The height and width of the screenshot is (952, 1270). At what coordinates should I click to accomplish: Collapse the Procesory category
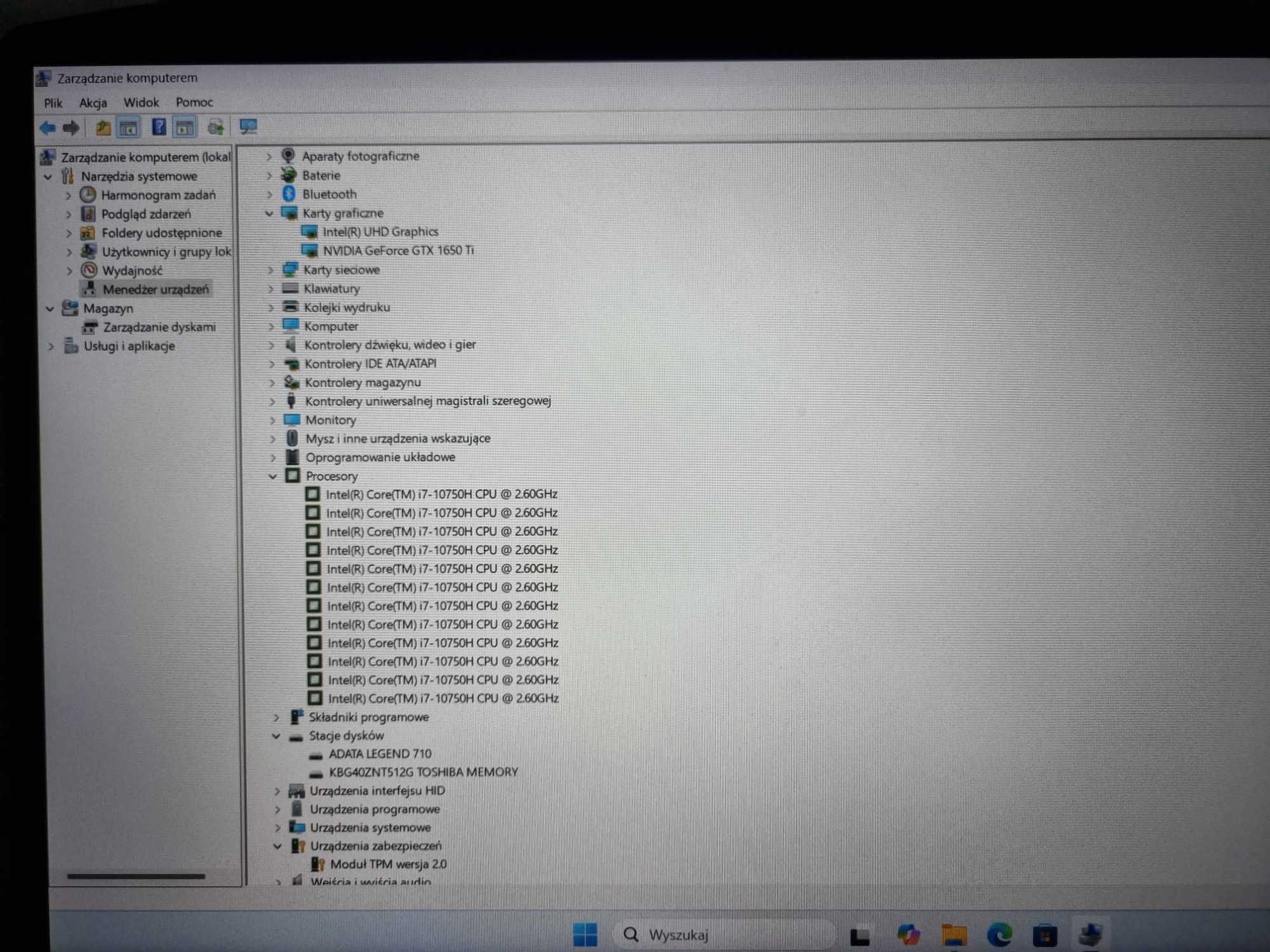click(x=273, y=477)
